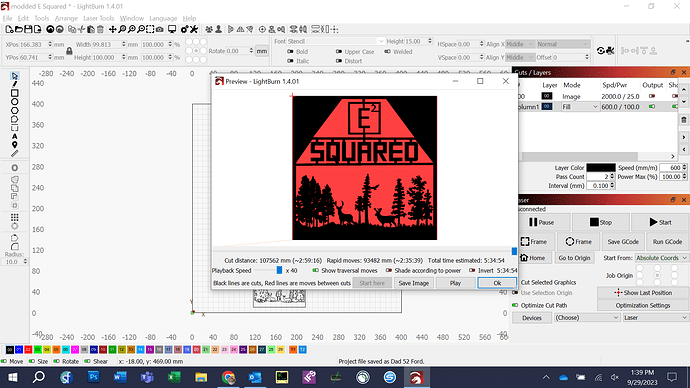Click the Optimization Settings button
690x388 pixels.
[642, 305]
